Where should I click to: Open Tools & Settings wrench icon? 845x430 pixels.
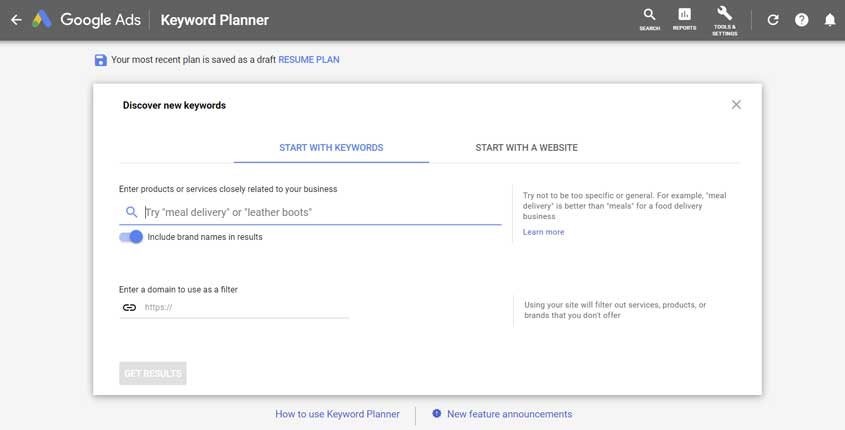(724, 20)
